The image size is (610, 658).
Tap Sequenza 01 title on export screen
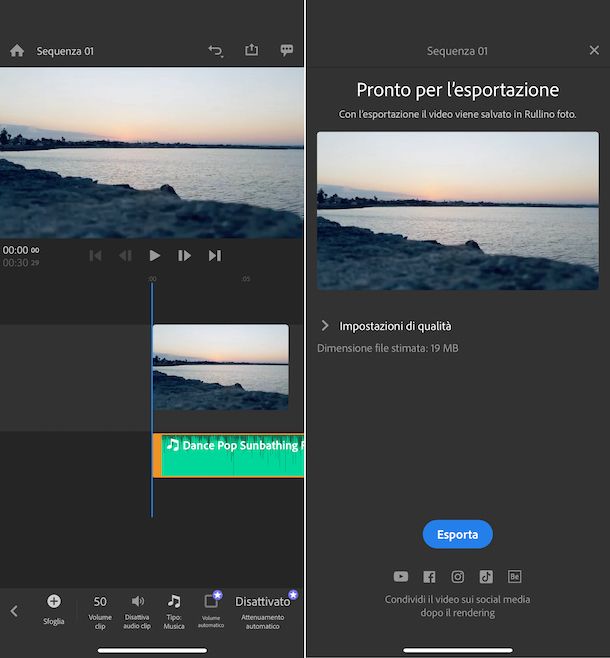457,51
